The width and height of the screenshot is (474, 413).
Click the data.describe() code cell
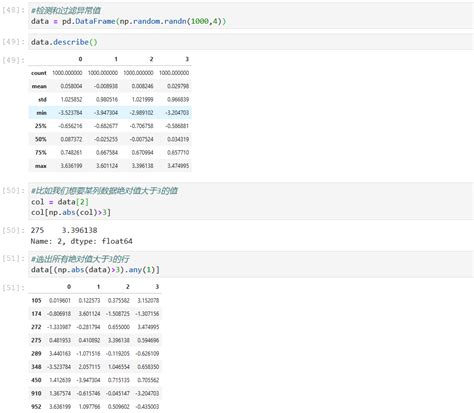pyautogui.click(x=251, y=42)
